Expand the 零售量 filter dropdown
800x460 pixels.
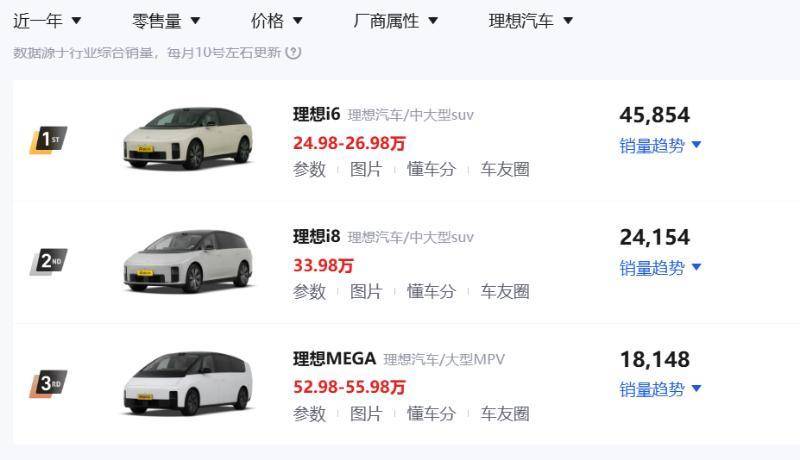click(x=166, y=20)
